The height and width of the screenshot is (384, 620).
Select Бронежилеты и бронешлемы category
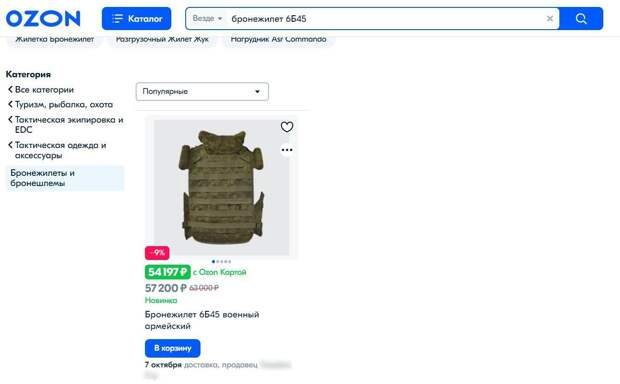[65, 178]
